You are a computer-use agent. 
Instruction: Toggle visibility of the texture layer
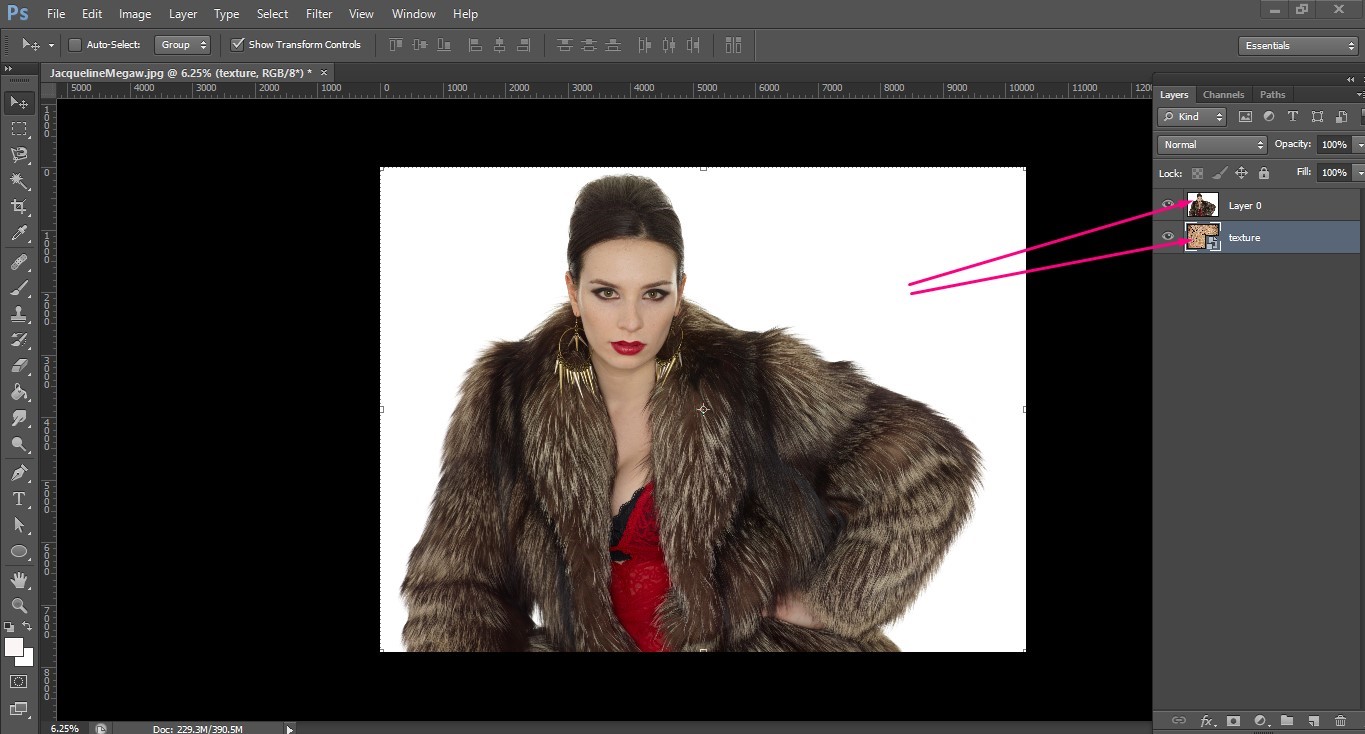point(1168,237)
